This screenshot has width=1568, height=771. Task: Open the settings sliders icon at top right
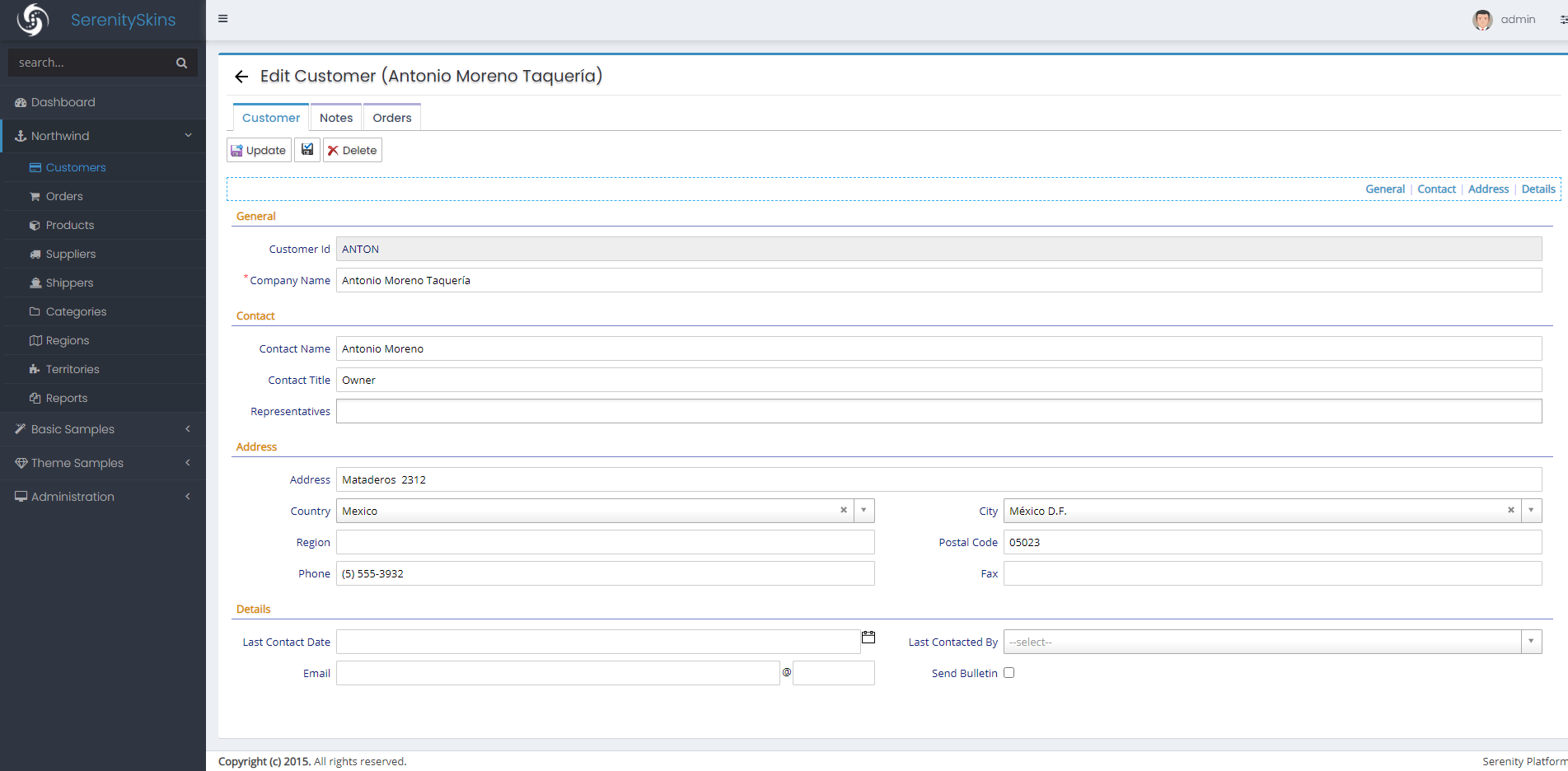1563,20
